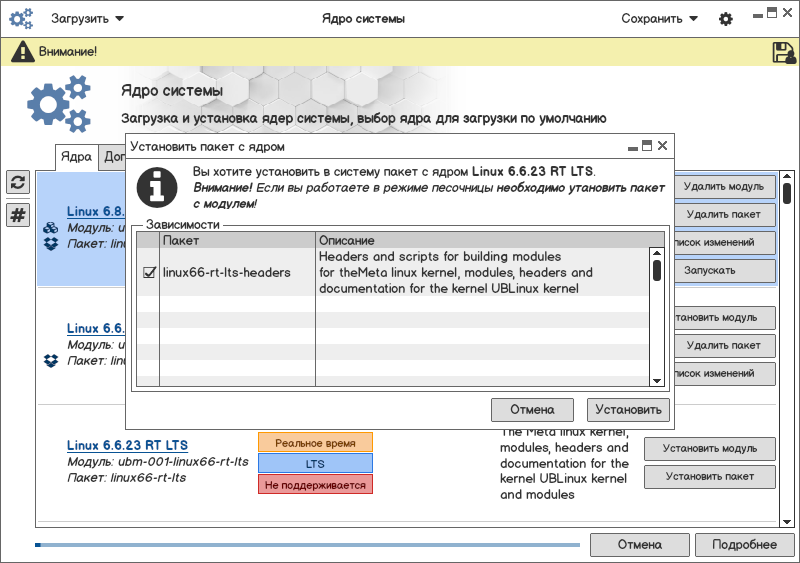
Task: Click down arrow of dependencies list scrollbar
Action: tap(657, 380)
